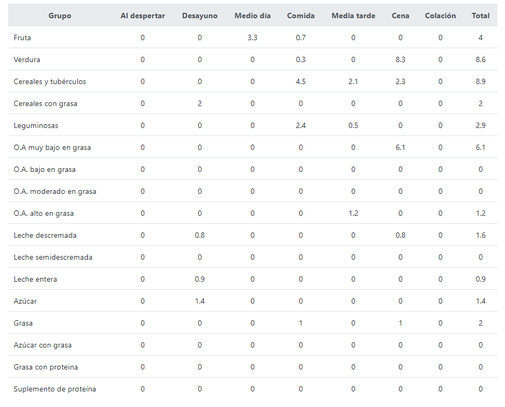
Task: Click the 6.1 O.A muy bajo Cena cell
Action: click(x=400, y=148)
